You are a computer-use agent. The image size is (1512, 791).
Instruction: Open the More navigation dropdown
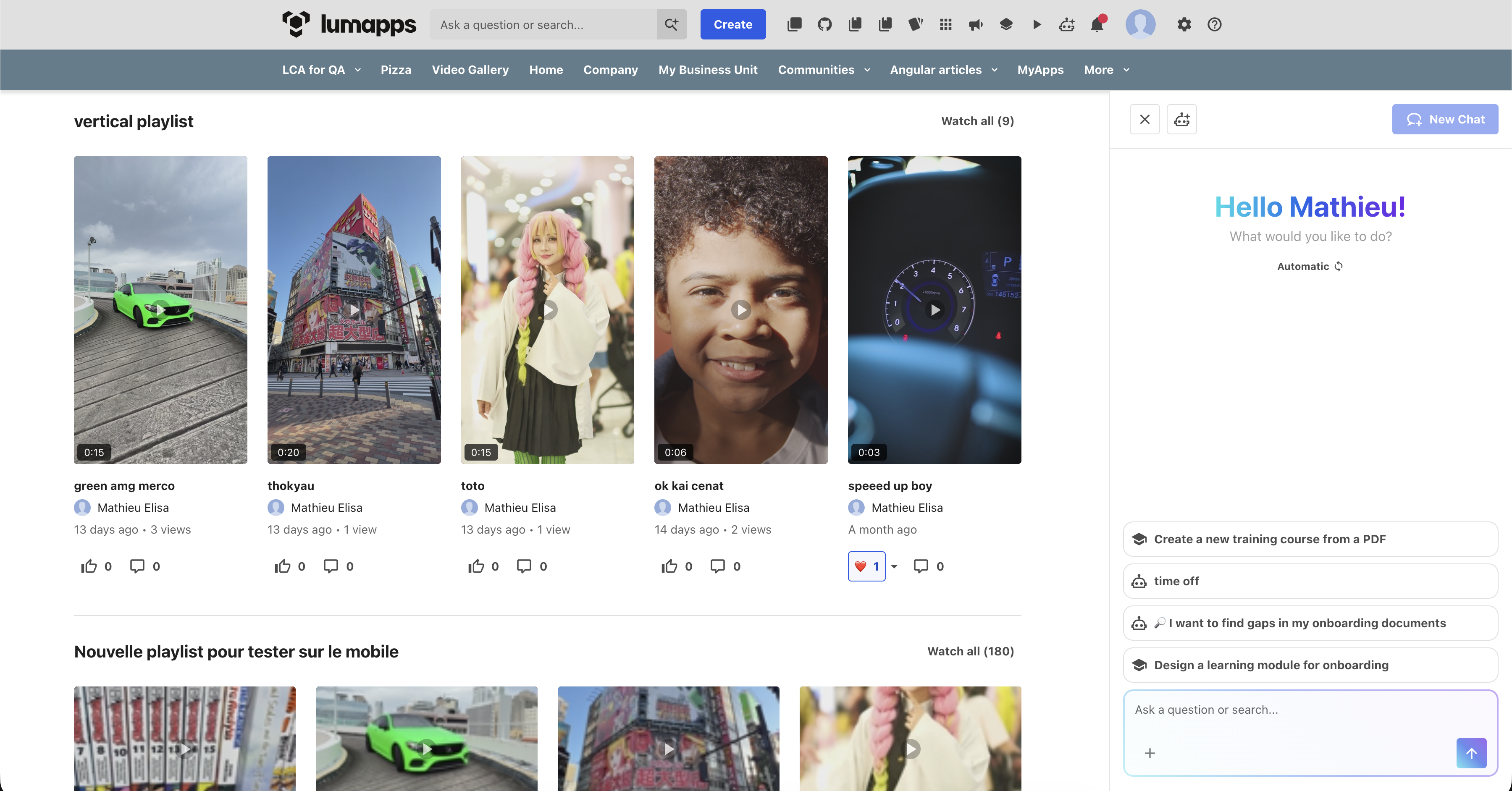(1107, 70)
